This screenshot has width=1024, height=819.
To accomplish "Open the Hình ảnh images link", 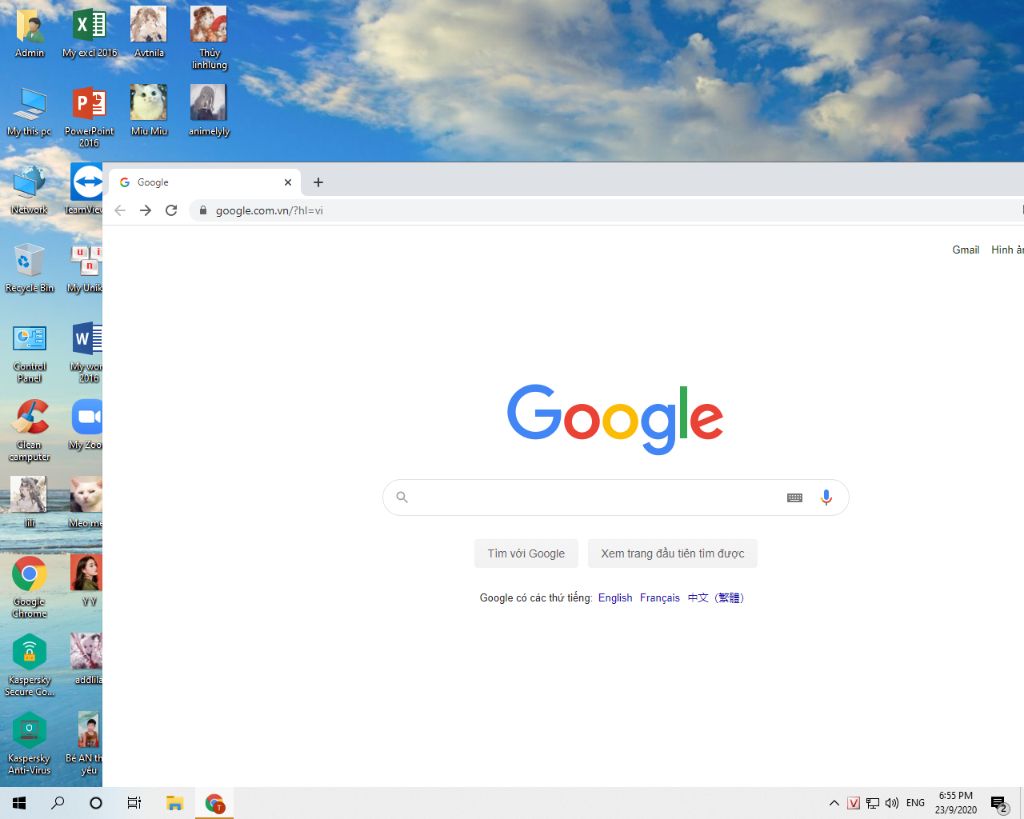I will click(x=1007, y=249).
